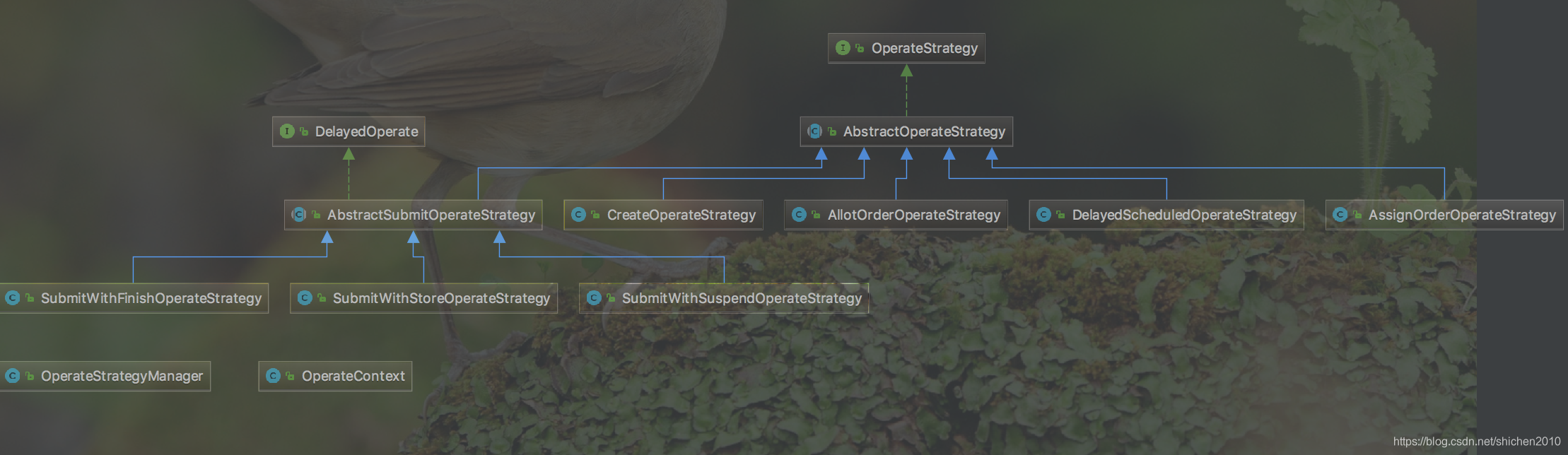This screenshot has width=1568, height=455.
Task: Select the CreateOperateStrategy class node
Action: (664, 215)
